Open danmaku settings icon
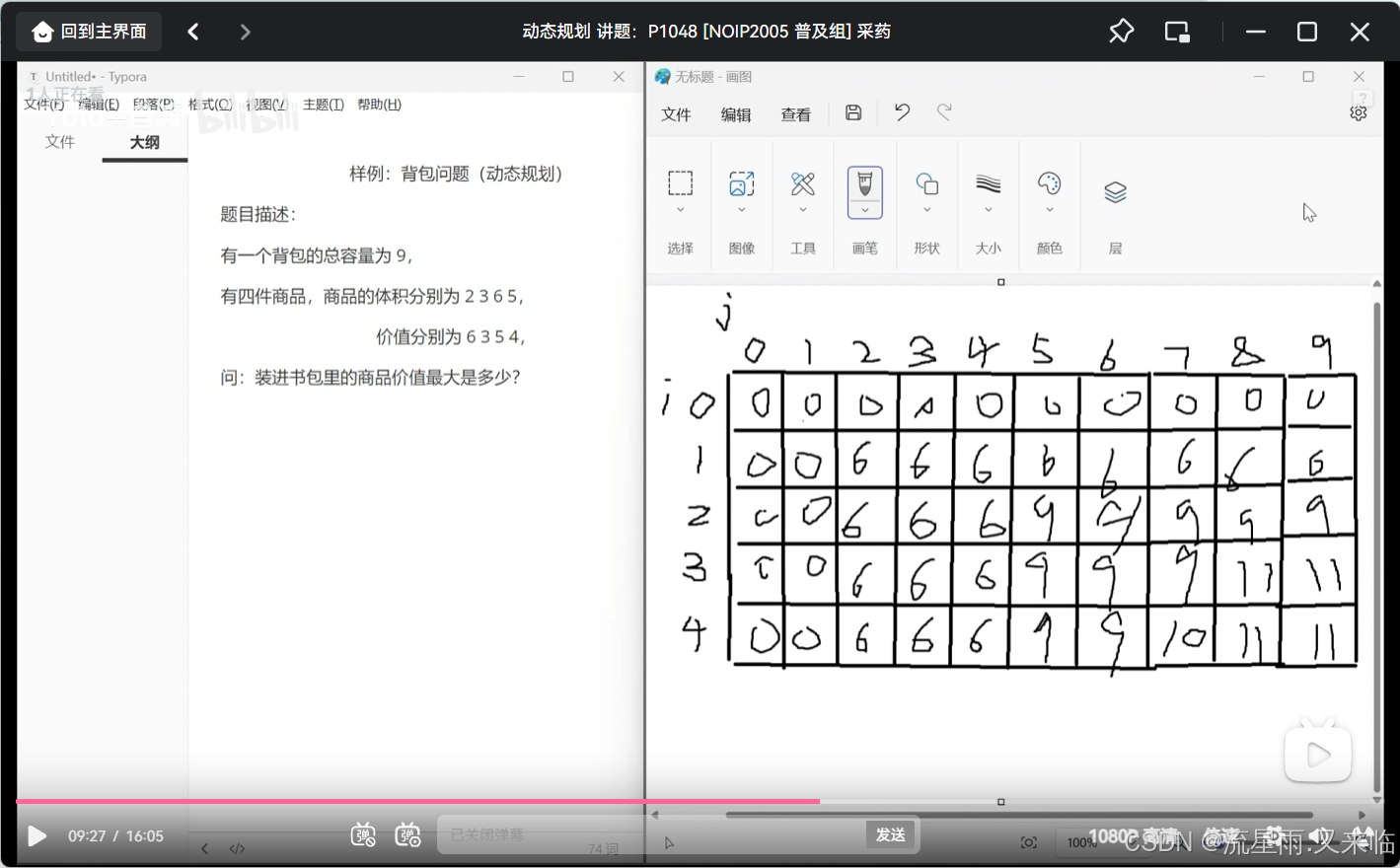The image size is (1400, 868). click(x=407, y=835)
